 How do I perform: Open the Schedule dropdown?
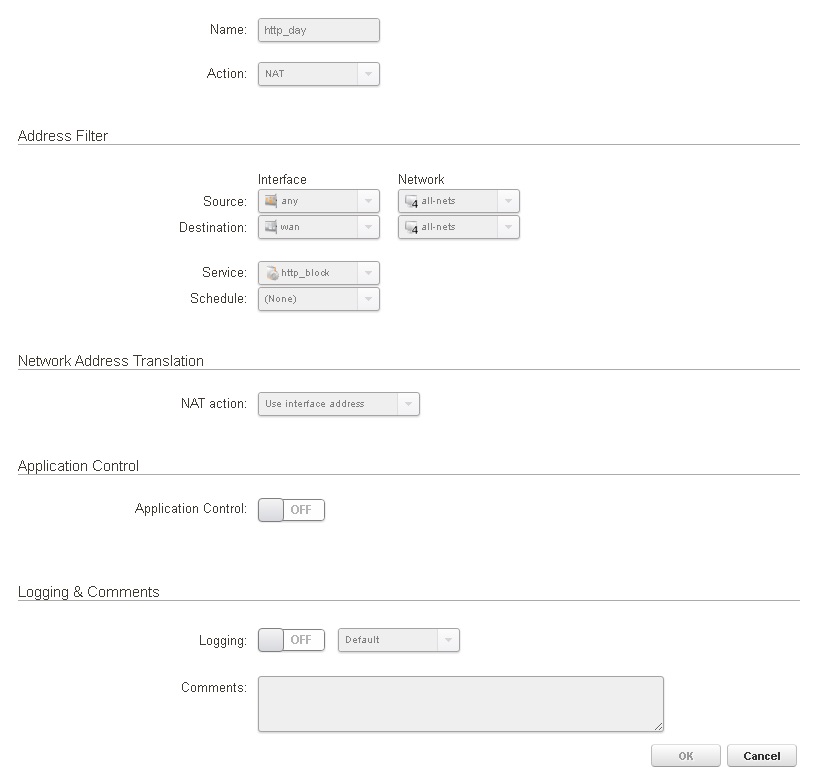click(368, 299)
